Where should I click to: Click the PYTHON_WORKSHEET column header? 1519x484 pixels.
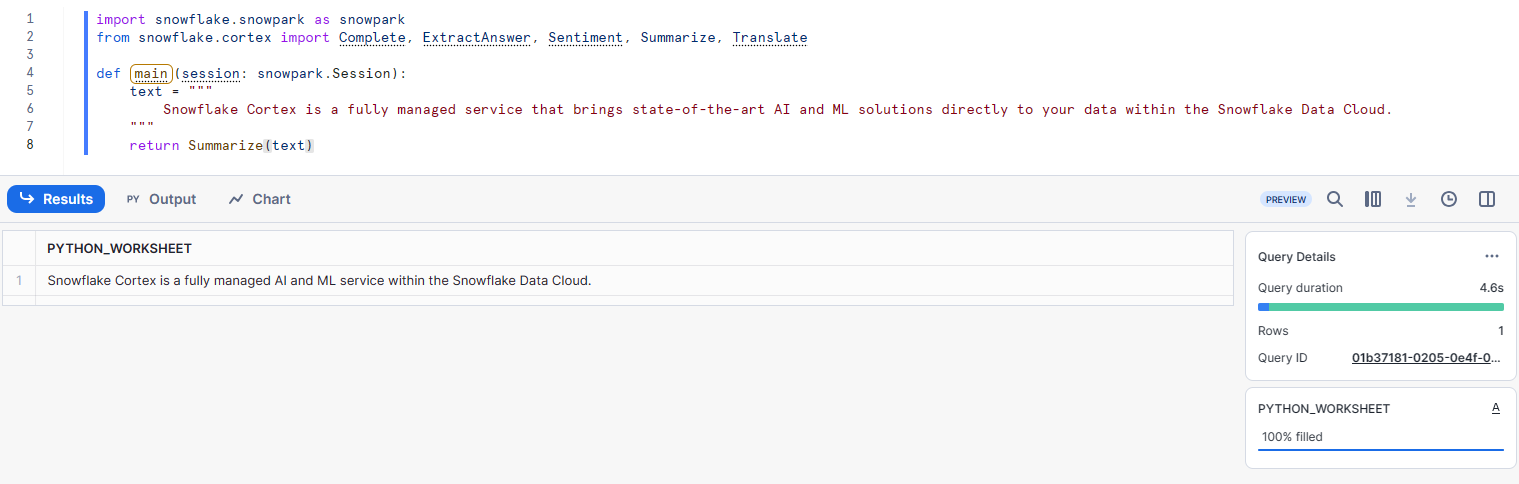coord(119,248)
